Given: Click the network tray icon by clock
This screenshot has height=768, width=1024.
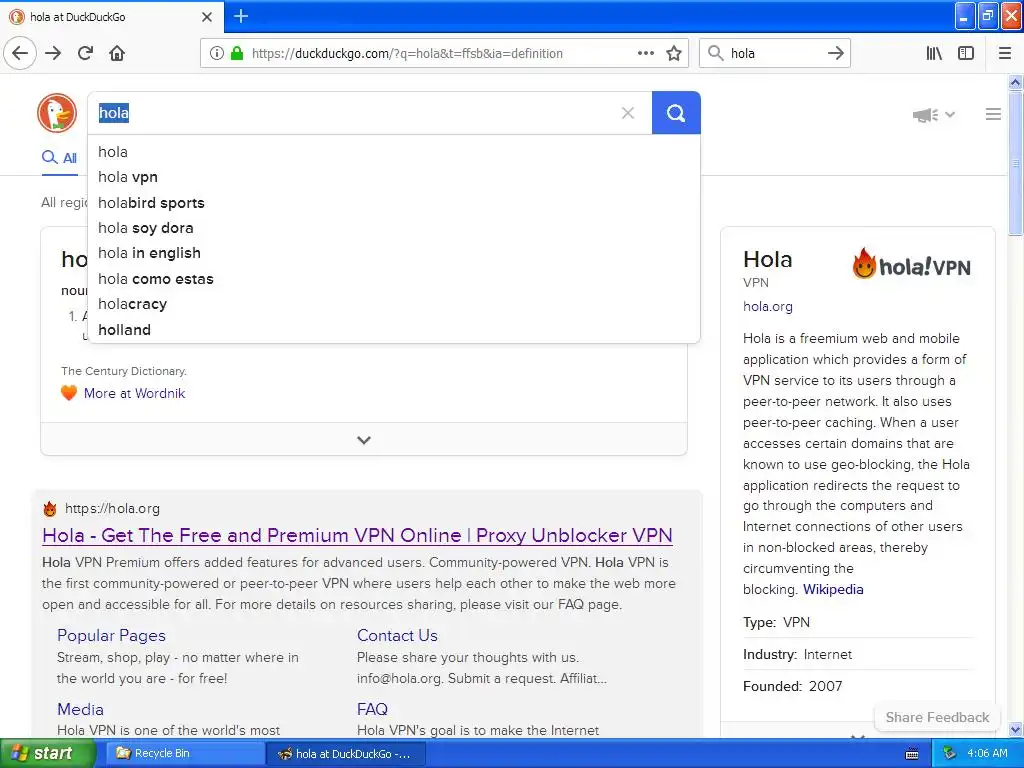Looking at the screenshot, I should point(949,754).
